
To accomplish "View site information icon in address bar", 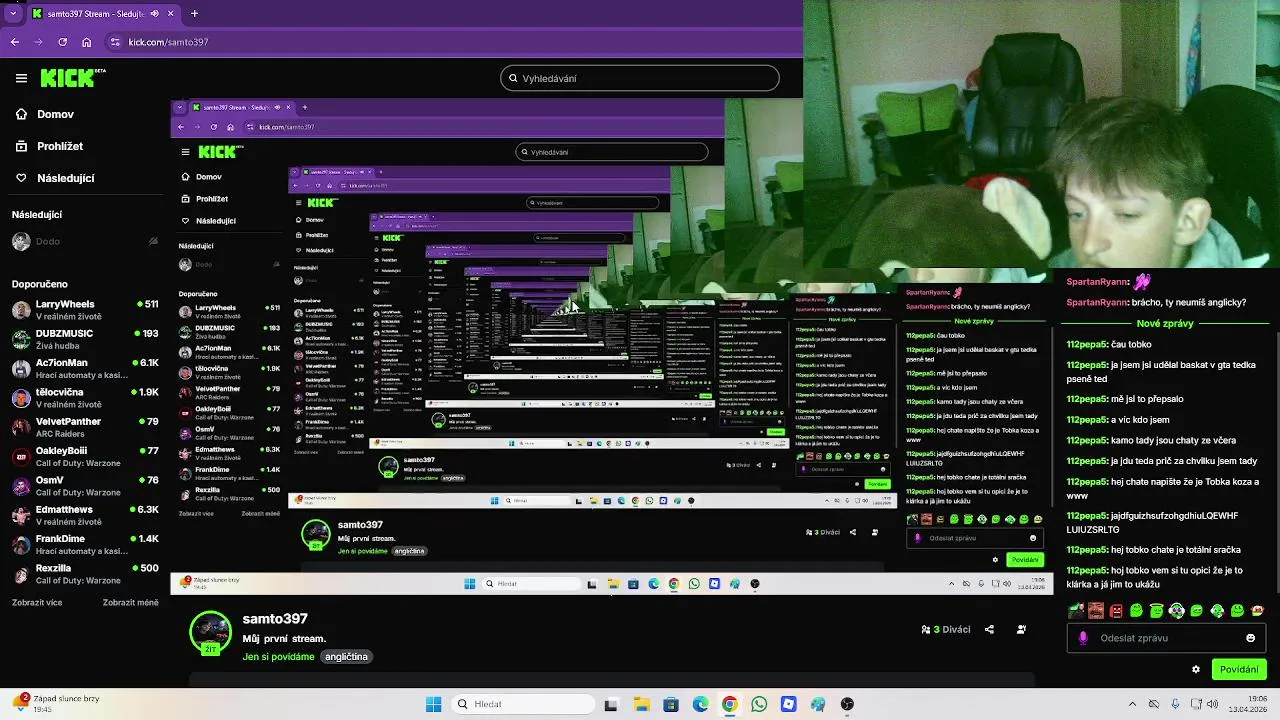I will [116, 42].
